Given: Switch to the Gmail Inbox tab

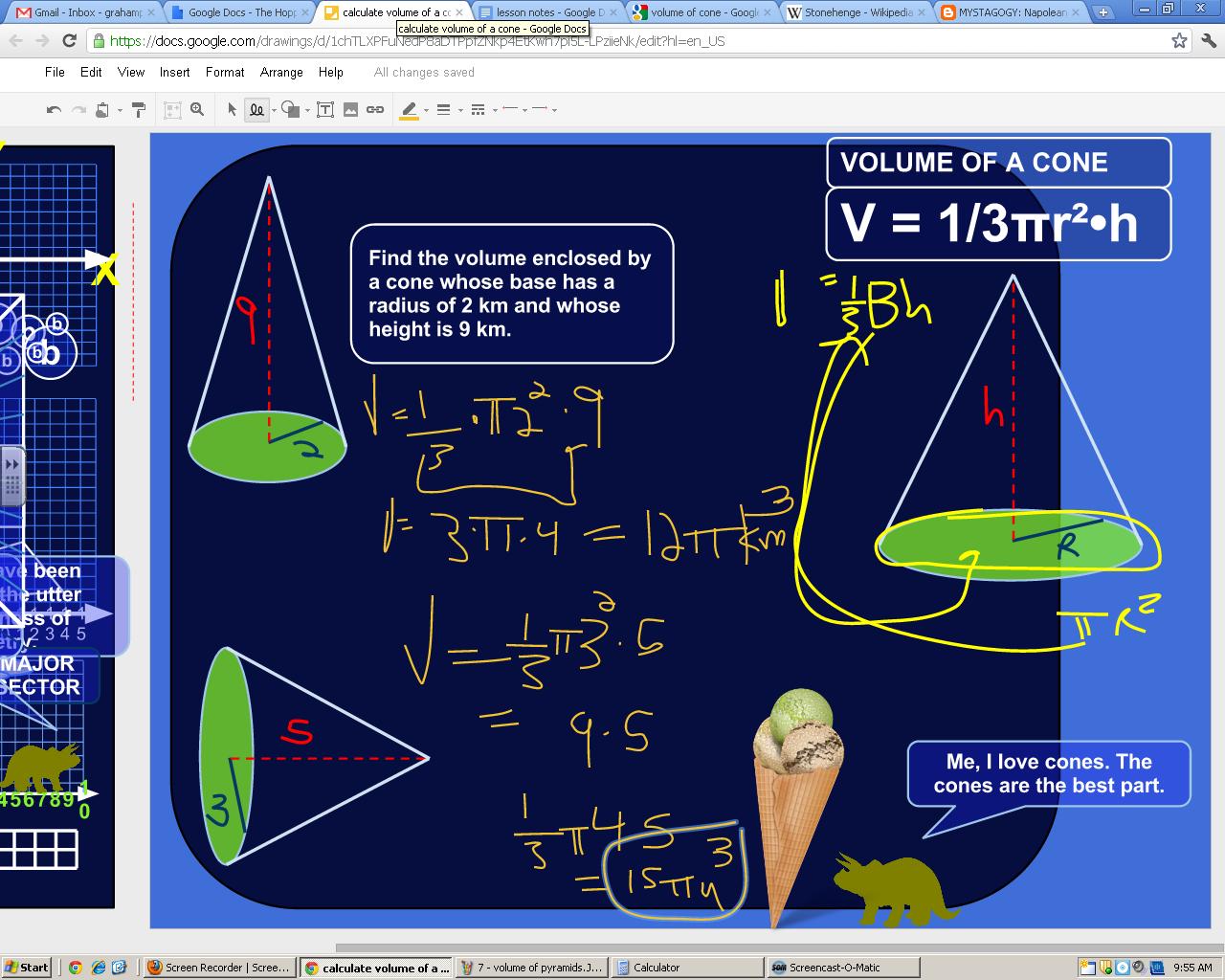Looking at the screenshot, I should [x=84, y=12].
